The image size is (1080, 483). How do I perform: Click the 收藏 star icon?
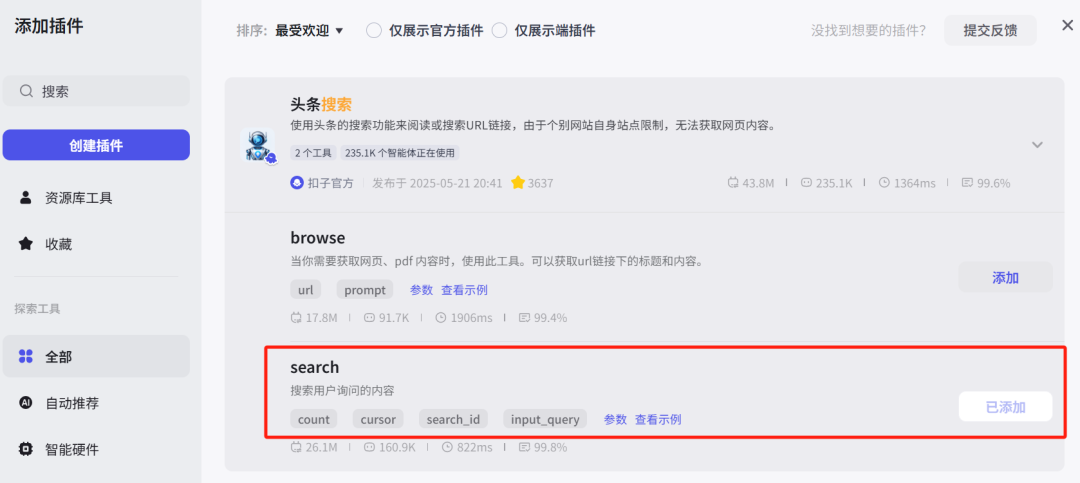point(25,244)
